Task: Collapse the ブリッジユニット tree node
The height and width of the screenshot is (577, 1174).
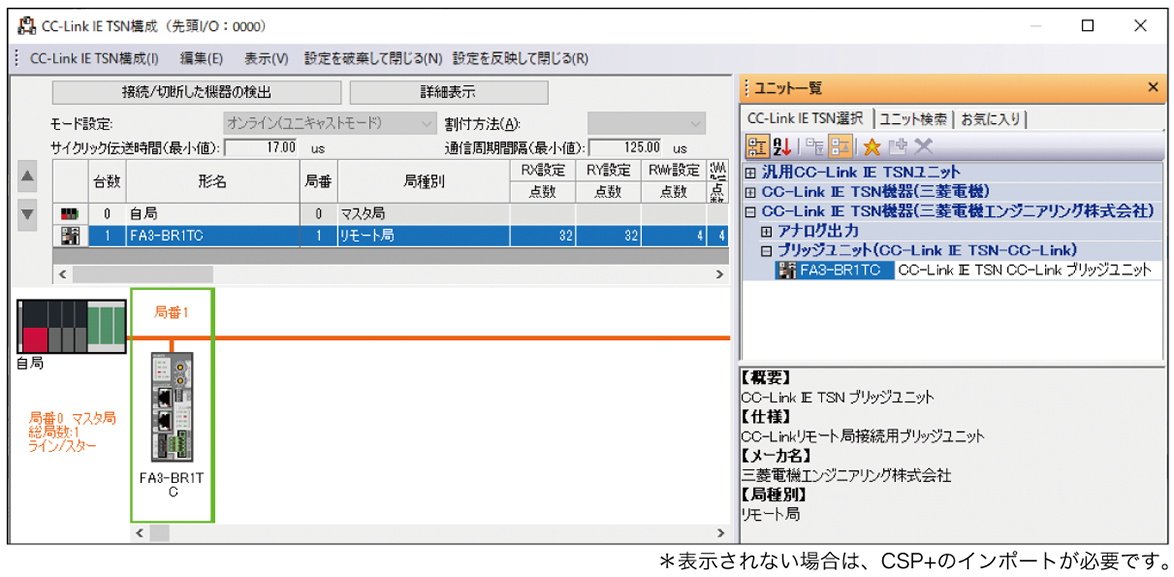Action: point(767,251)
